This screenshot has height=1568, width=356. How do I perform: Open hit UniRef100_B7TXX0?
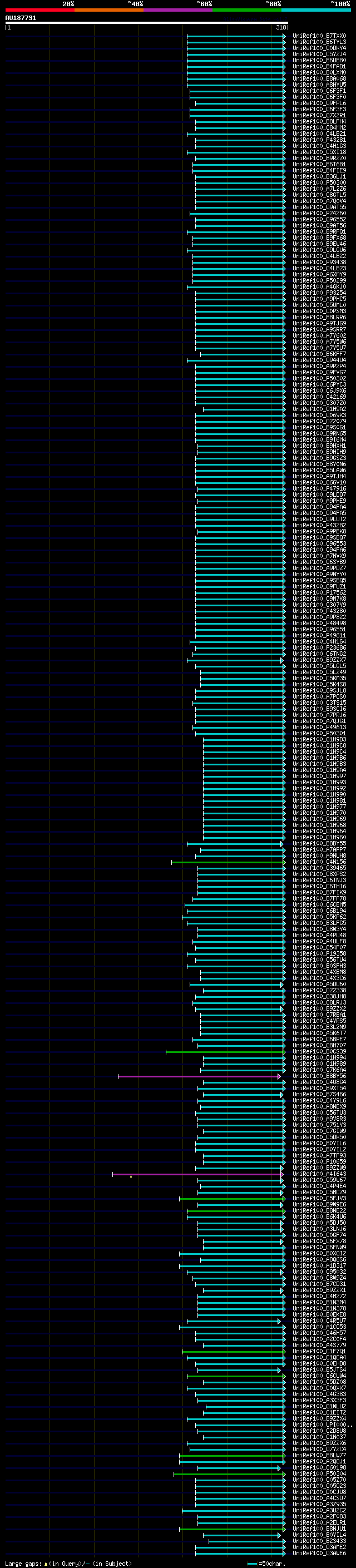(319, 36)
